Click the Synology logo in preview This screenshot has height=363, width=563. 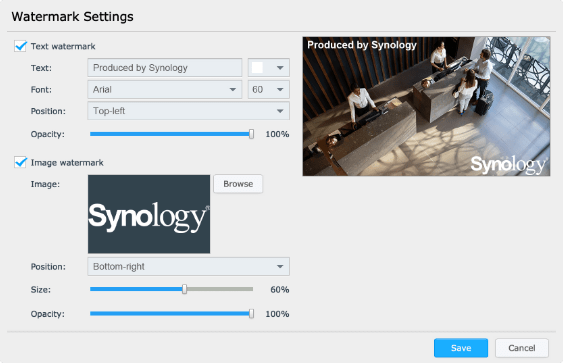click(508, 165)
